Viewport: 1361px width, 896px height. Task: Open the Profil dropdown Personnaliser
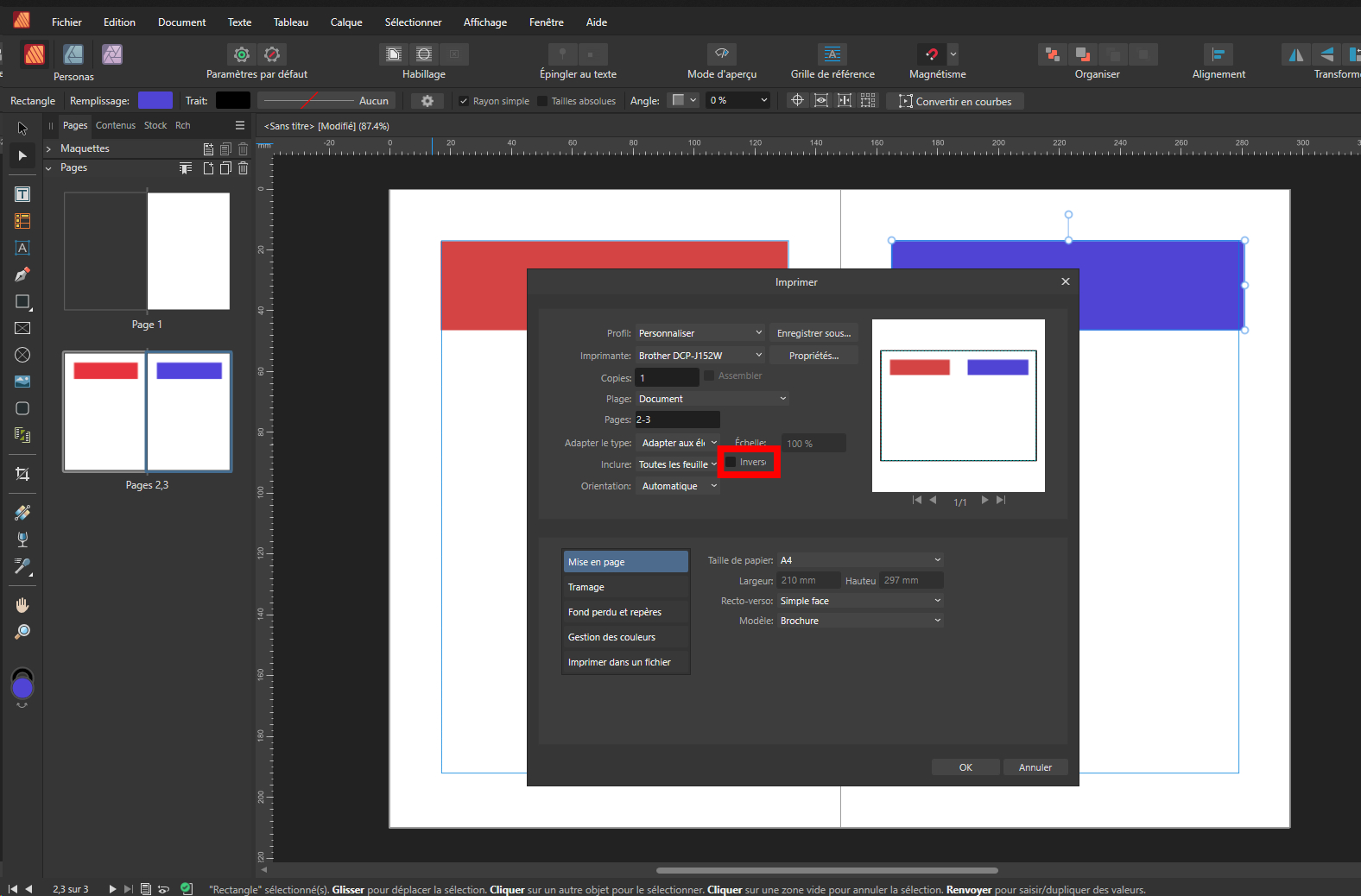click(700, 333)
